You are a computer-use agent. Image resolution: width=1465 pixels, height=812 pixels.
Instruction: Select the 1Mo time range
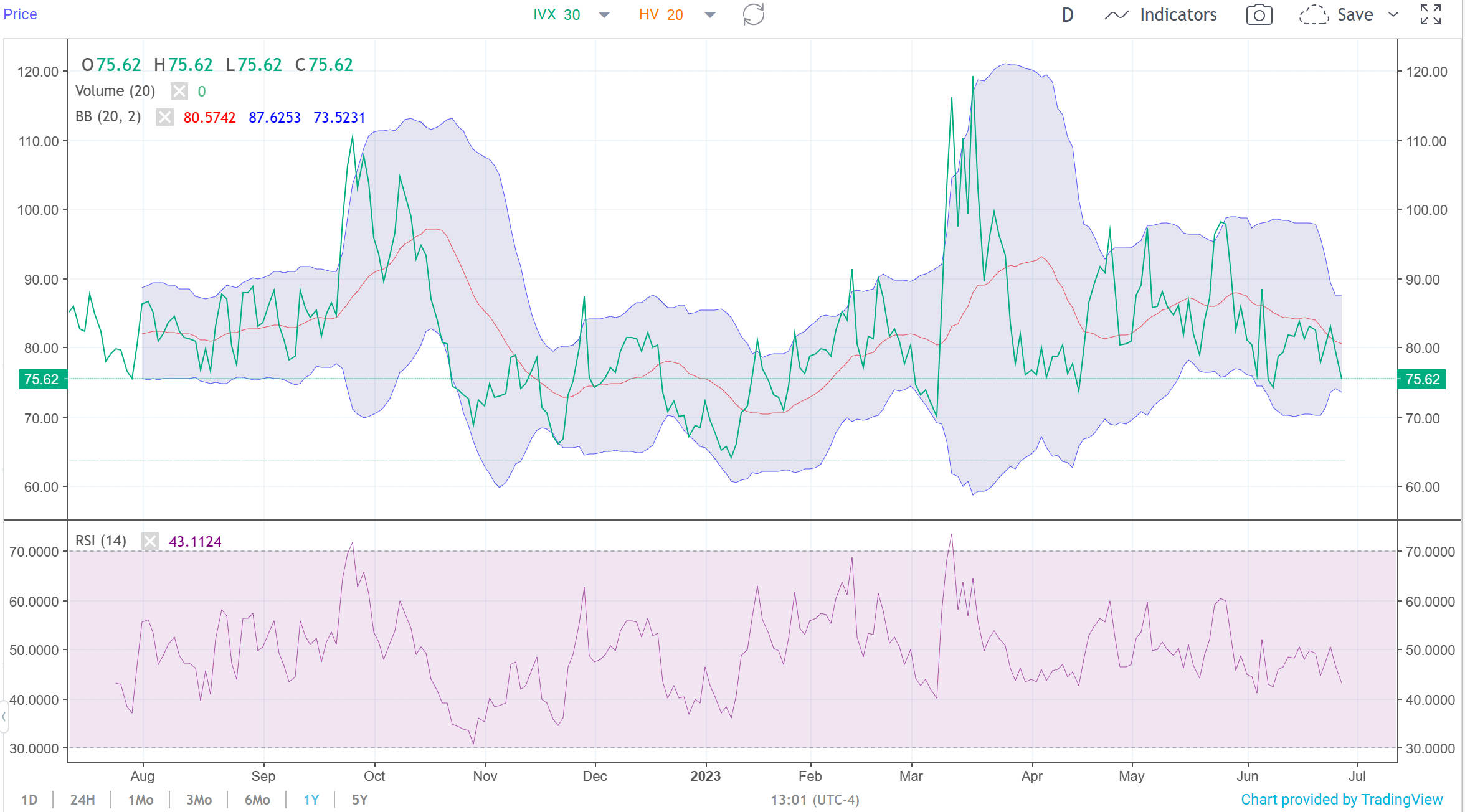click(x=141, y=800)
